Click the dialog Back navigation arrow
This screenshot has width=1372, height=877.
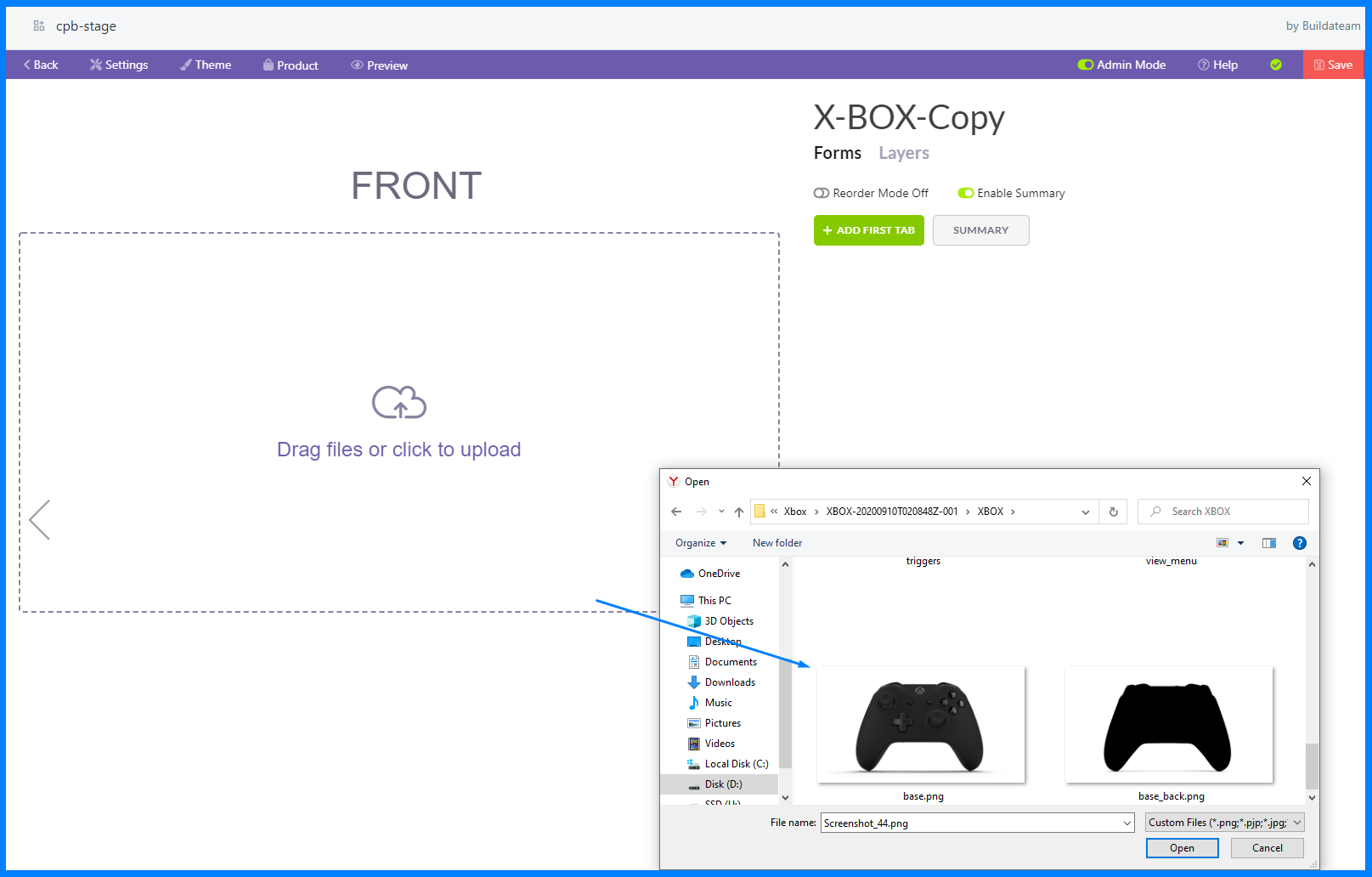(676, 512)
